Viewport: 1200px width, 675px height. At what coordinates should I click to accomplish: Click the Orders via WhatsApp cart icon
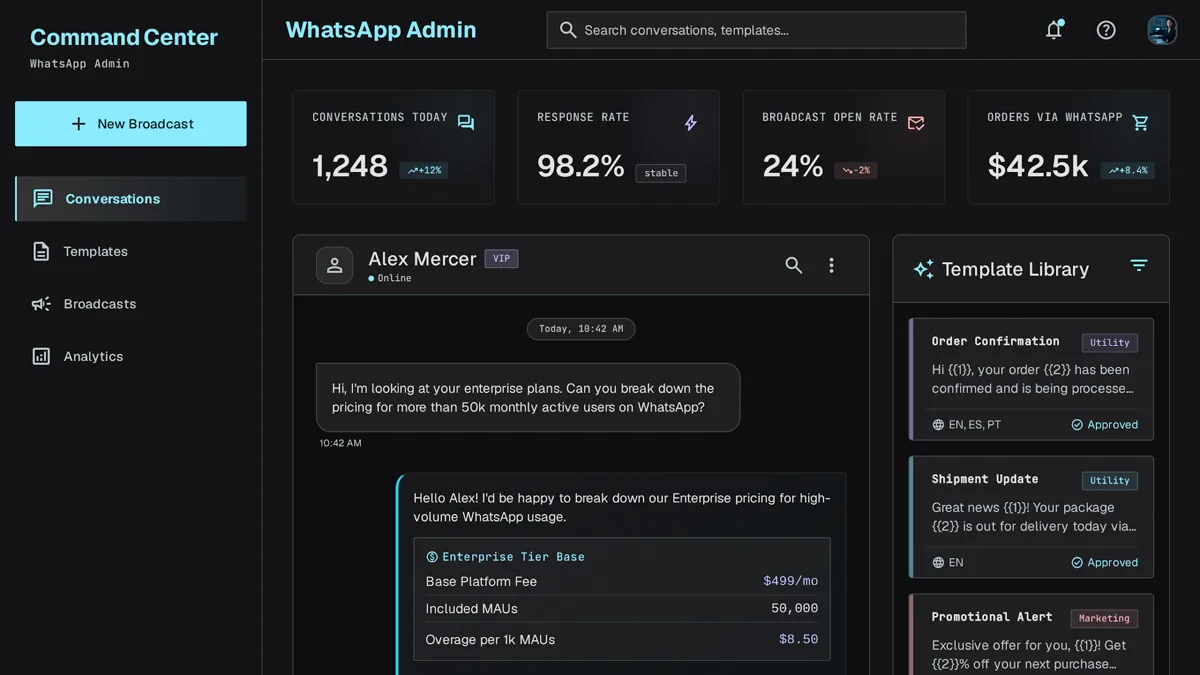(1141, 123)
